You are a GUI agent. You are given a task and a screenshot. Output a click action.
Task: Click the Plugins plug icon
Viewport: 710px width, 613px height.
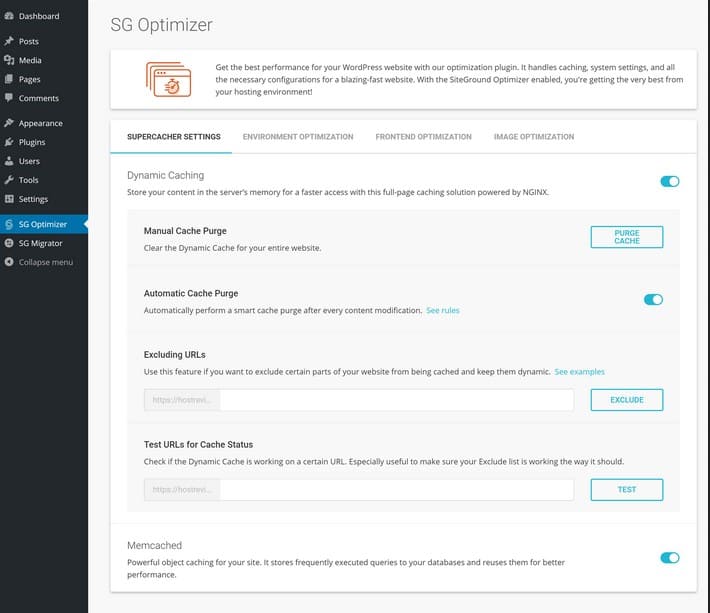(x=9, y=142)
